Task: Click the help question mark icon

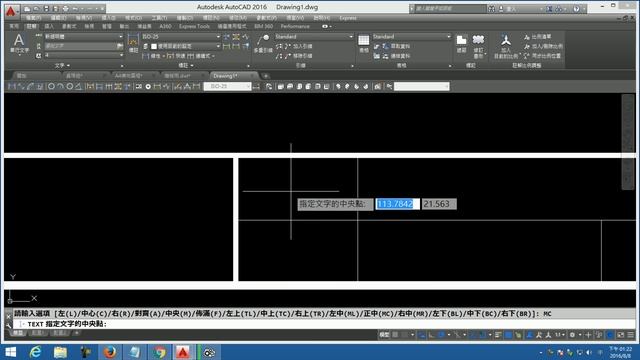Action: click(576, 9)
